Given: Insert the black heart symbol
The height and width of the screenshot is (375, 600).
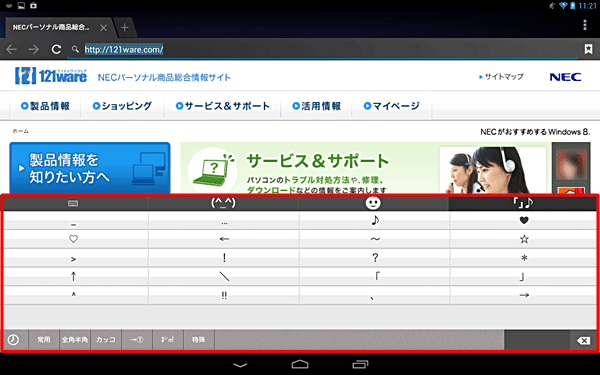Looking at the screenshot, I should (524, 220).
